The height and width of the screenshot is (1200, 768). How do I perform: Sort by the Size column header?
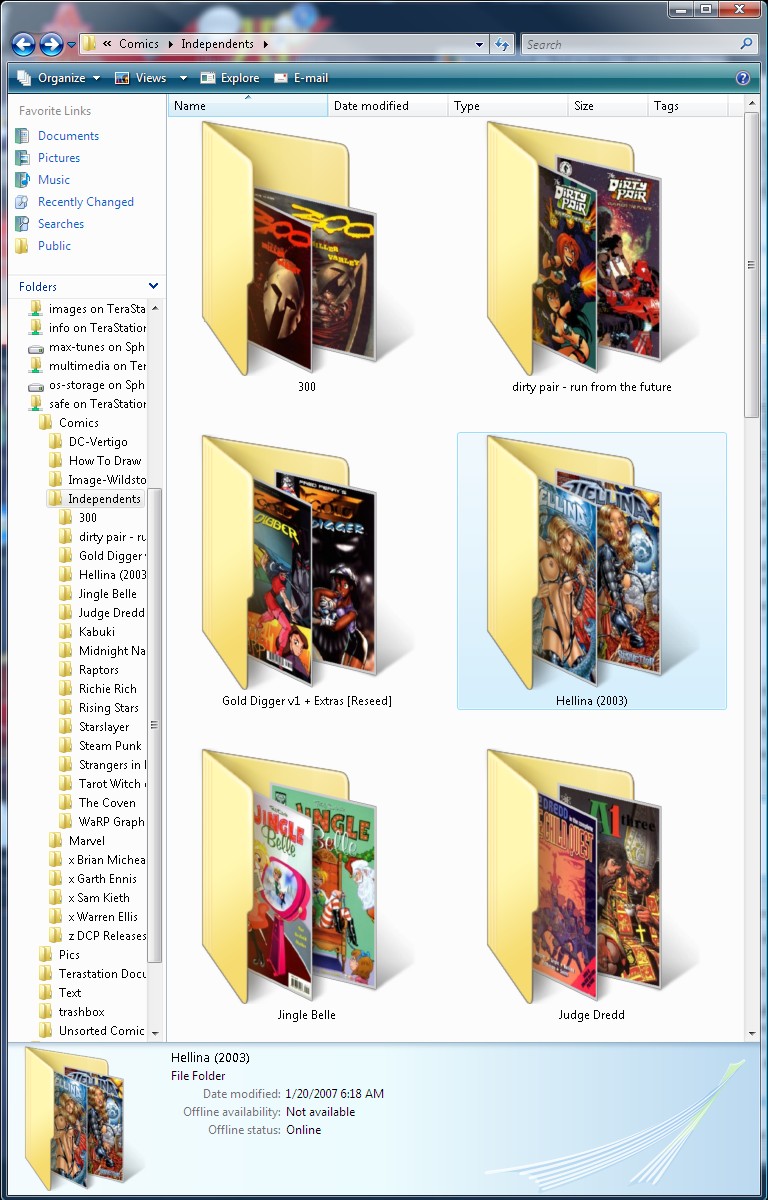click(x=607, y=106)
